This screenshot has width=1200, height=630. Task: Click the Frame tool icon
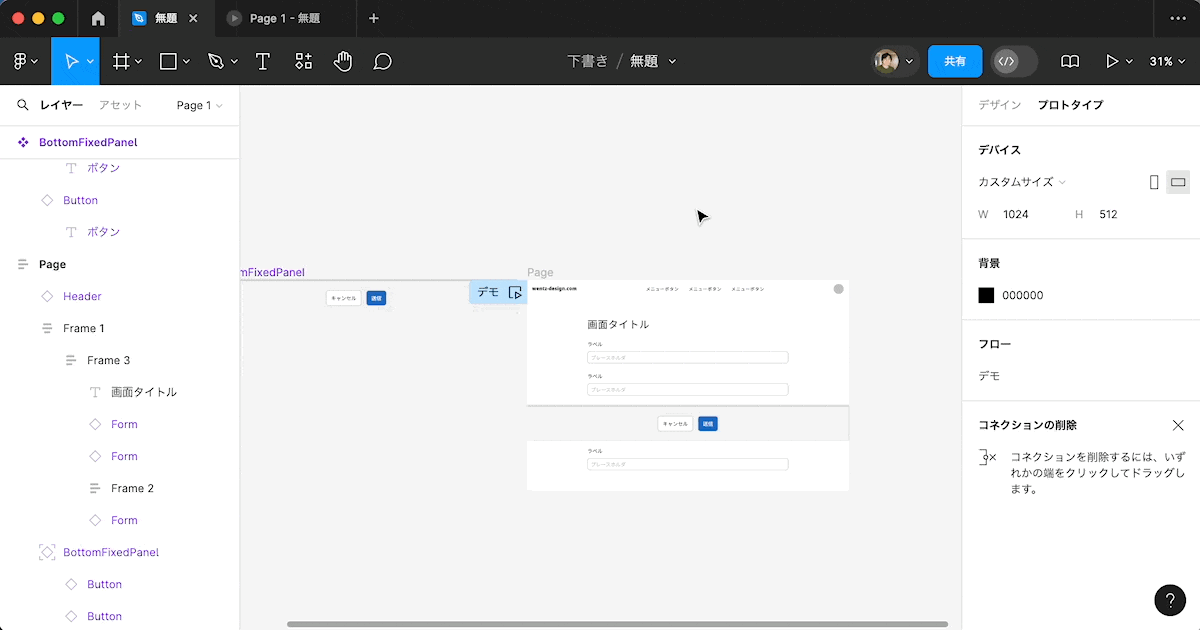[121, 61]
